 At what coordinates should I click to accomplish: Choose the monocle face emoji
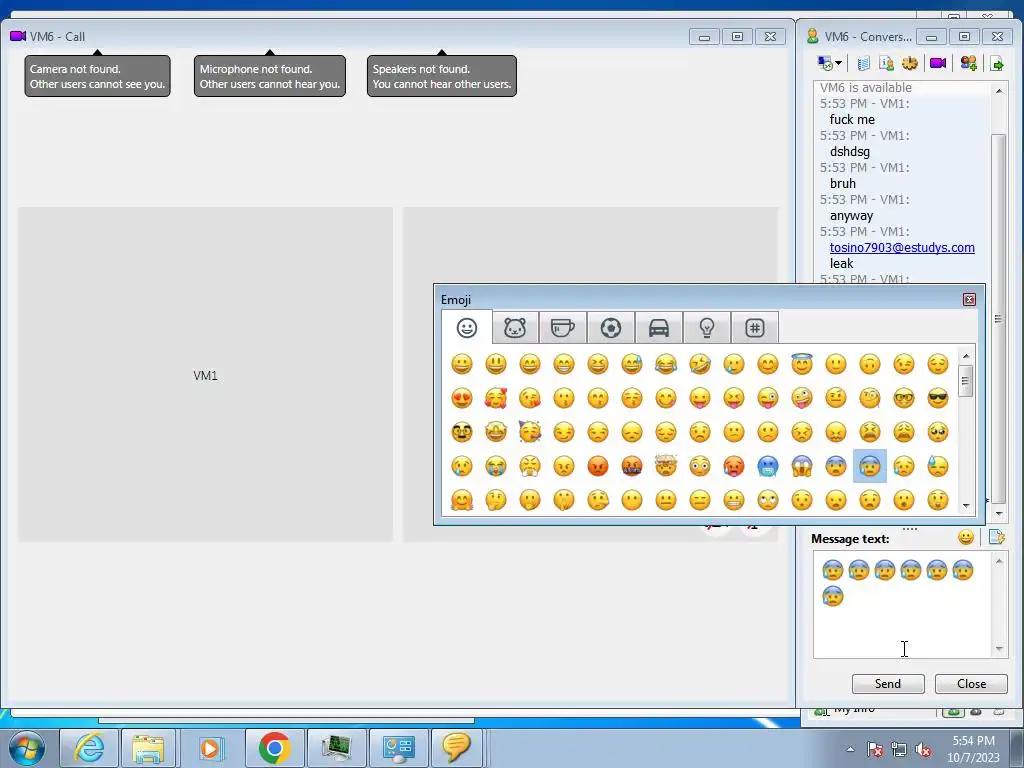(870, 398)
